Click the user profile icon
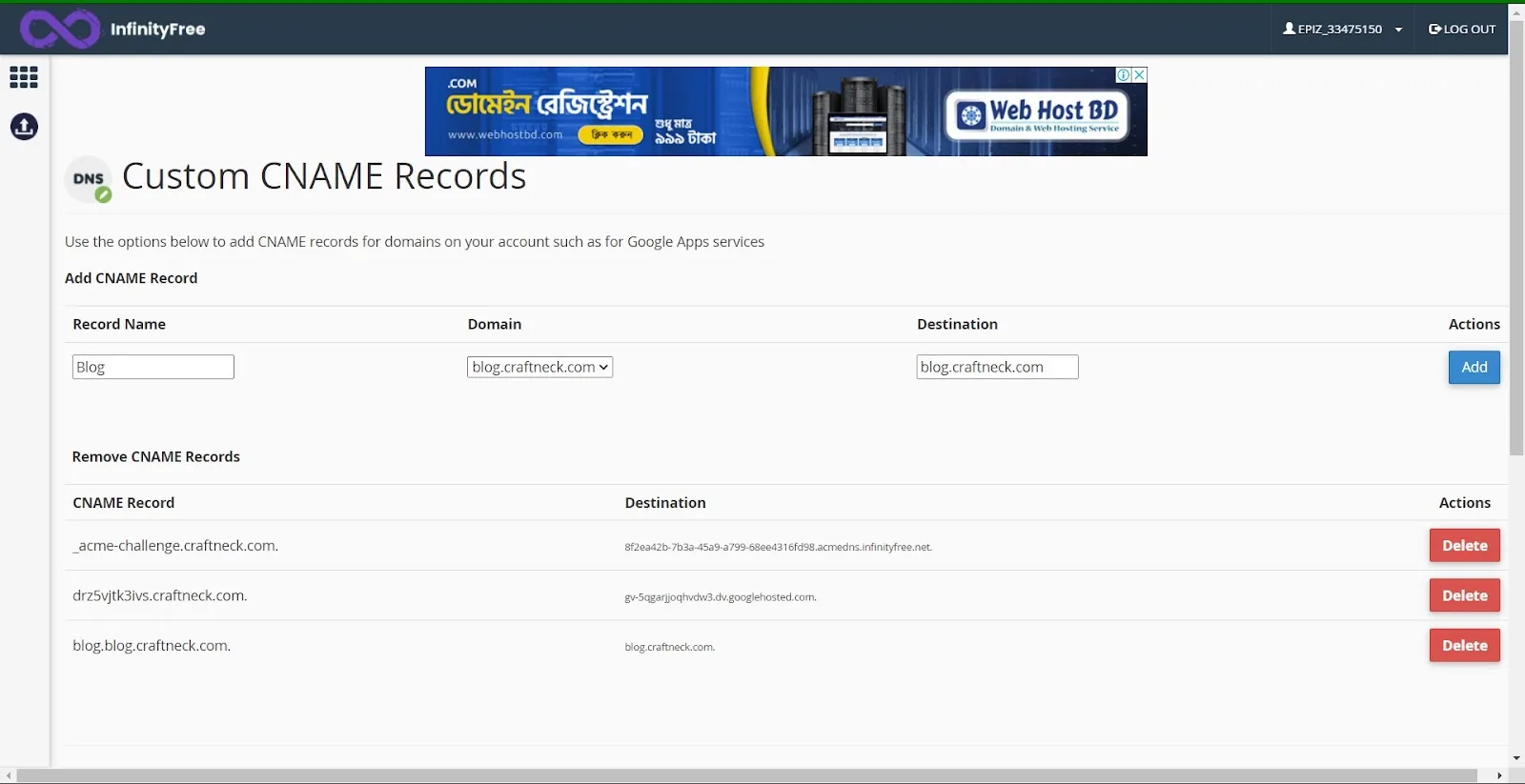Viewport: 1525px width, 784px height. pyautogui.click(x=1290, y=29)
